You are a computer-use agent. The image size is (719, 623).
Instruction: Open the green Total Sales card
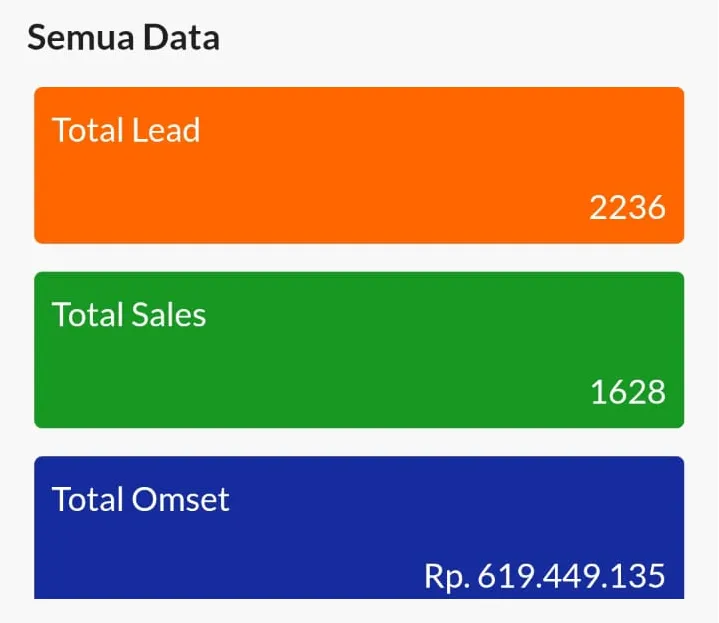pyautogui.click(x=359, y=350)
